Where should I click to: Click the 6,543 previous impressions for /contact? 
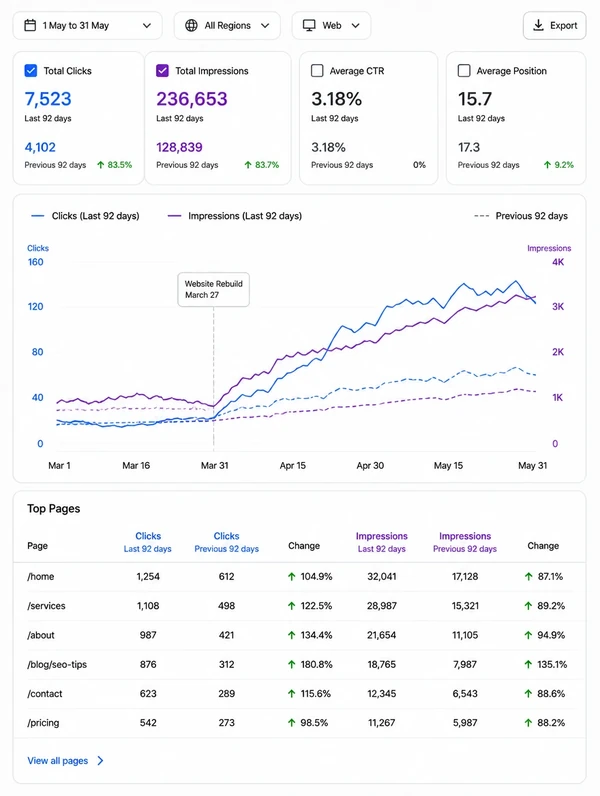point(465,693)
